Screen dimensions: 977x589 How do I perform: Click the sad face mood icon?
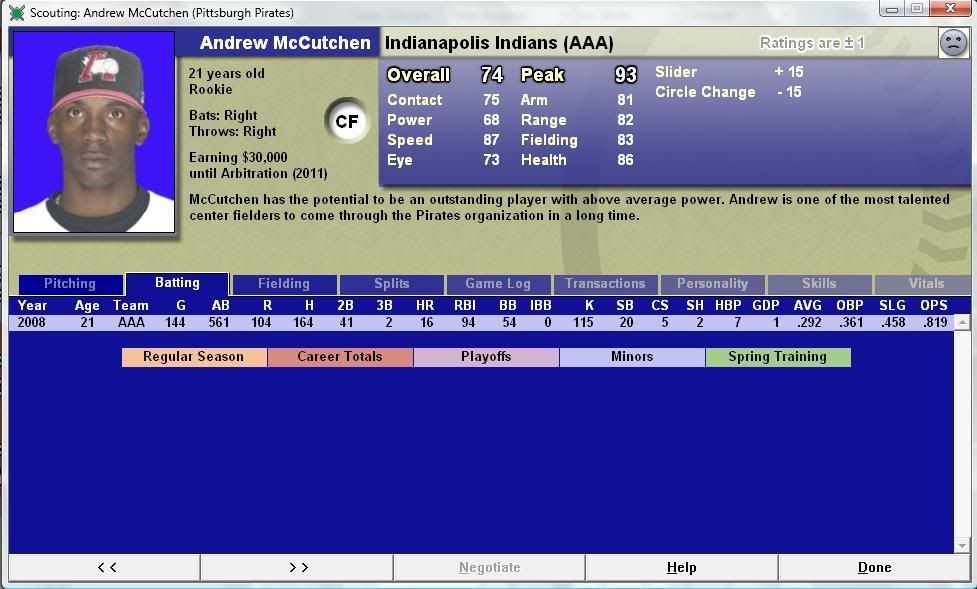tap(953, 43)
